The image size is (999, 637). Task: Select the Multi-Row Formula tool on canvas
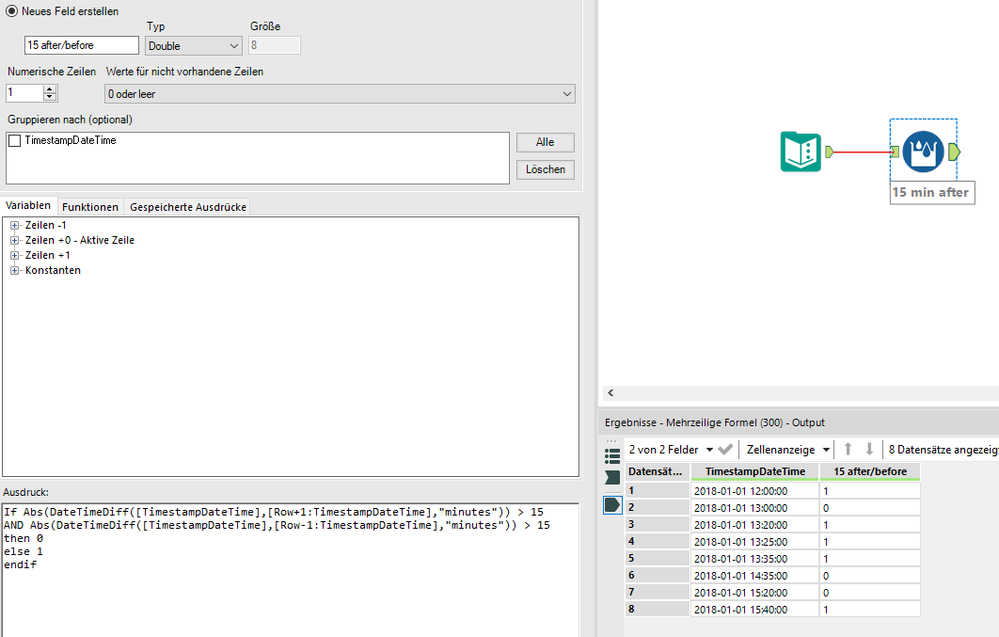923,152
